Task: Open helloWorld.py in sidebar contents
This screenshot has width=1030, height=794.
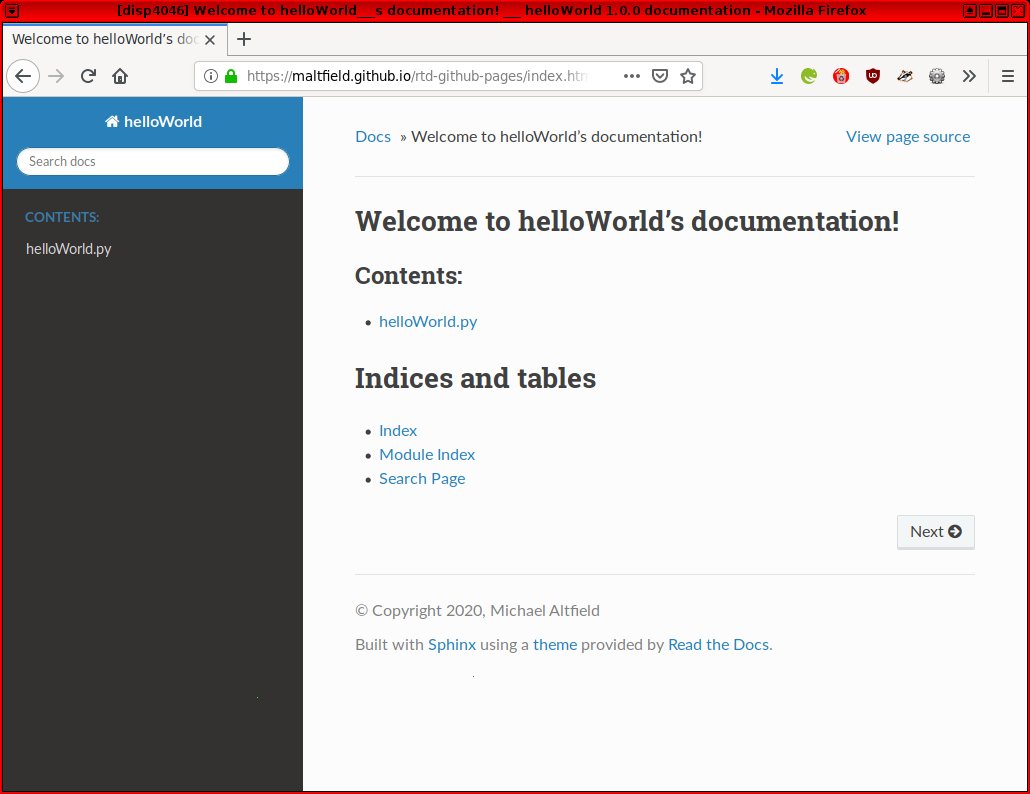Action: tap(68, 249)
